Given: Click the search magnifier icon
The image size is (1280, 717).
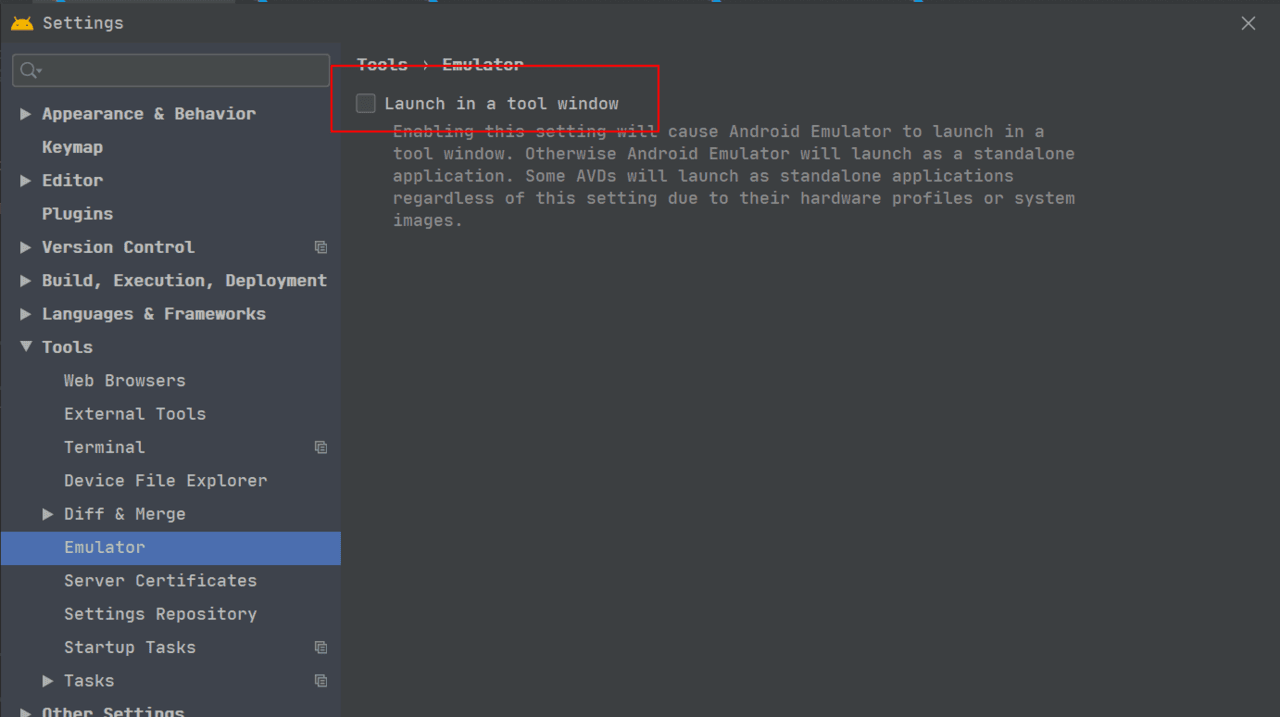Looking at the screenshot, I should point(29,70).
